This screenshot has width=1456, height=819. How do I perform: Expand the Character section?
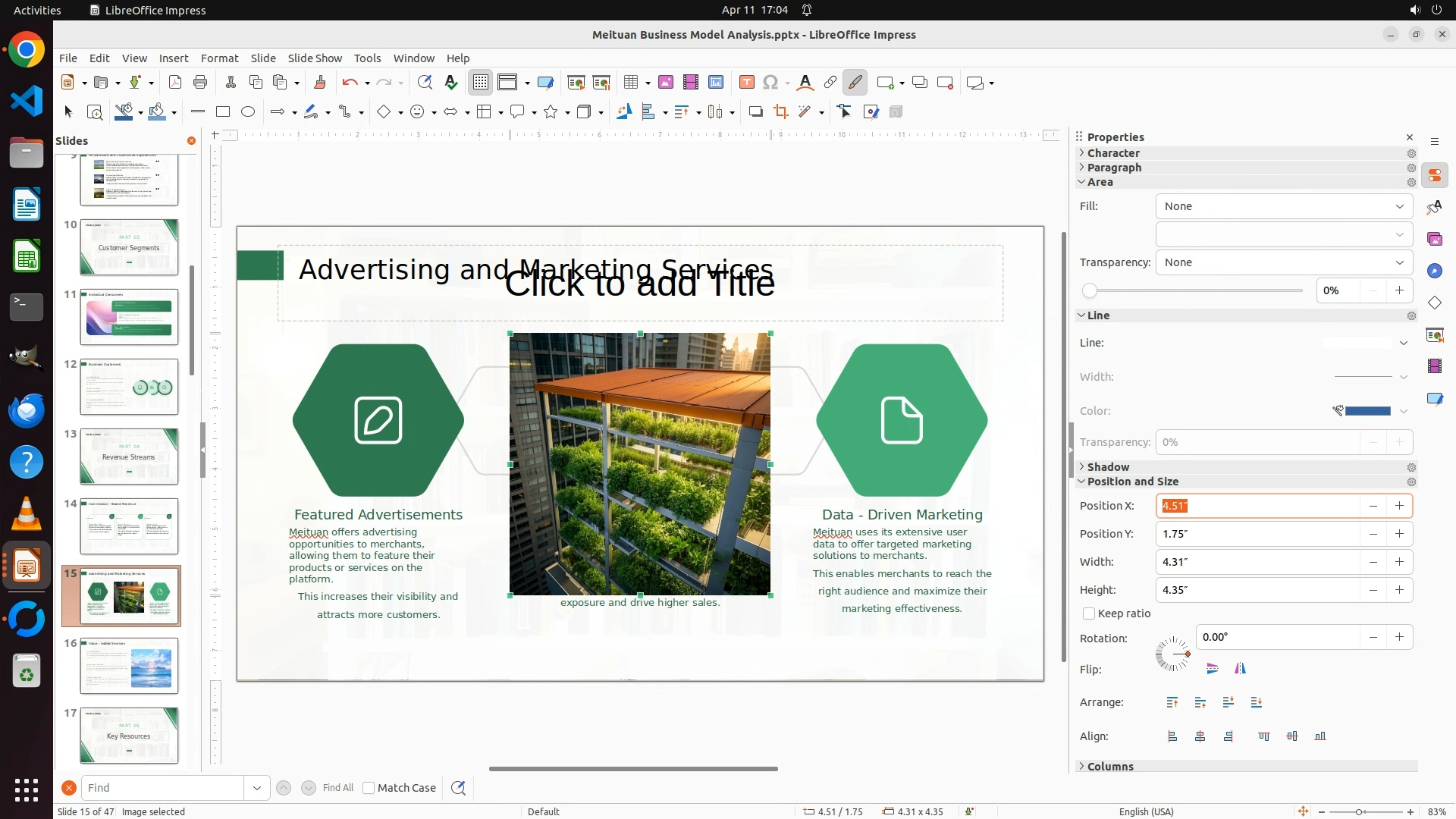pos(1112,153)
